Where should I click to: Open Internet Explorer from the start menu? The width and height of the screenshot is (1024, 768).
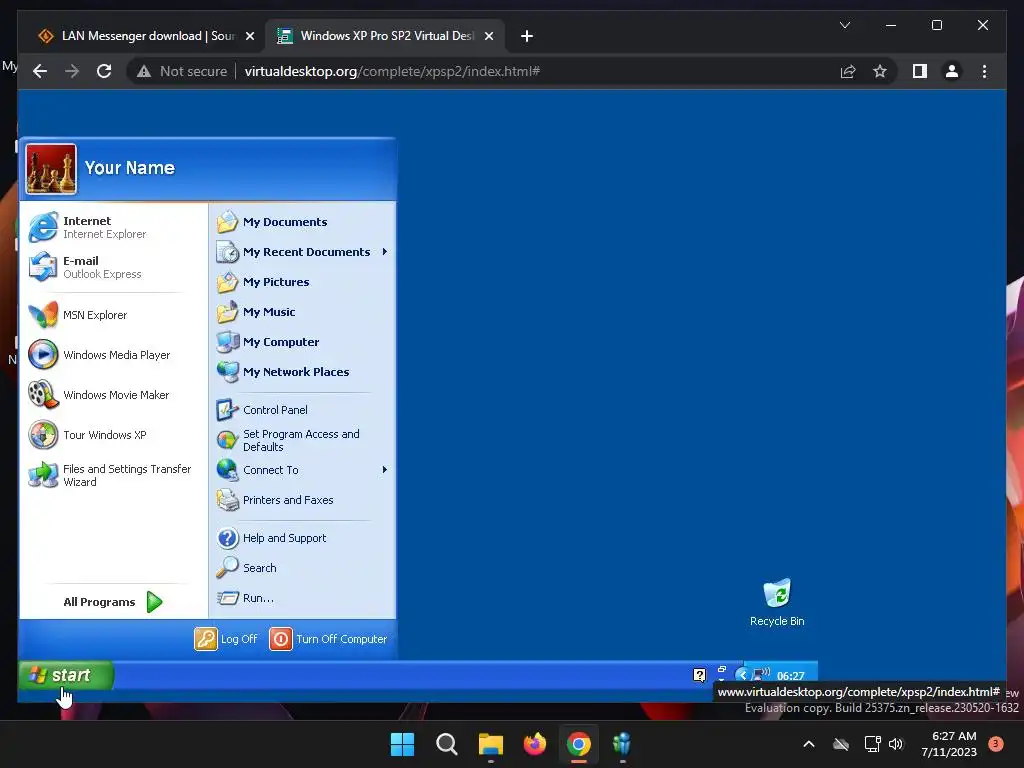pyautogui.click(x=88, y=227)
